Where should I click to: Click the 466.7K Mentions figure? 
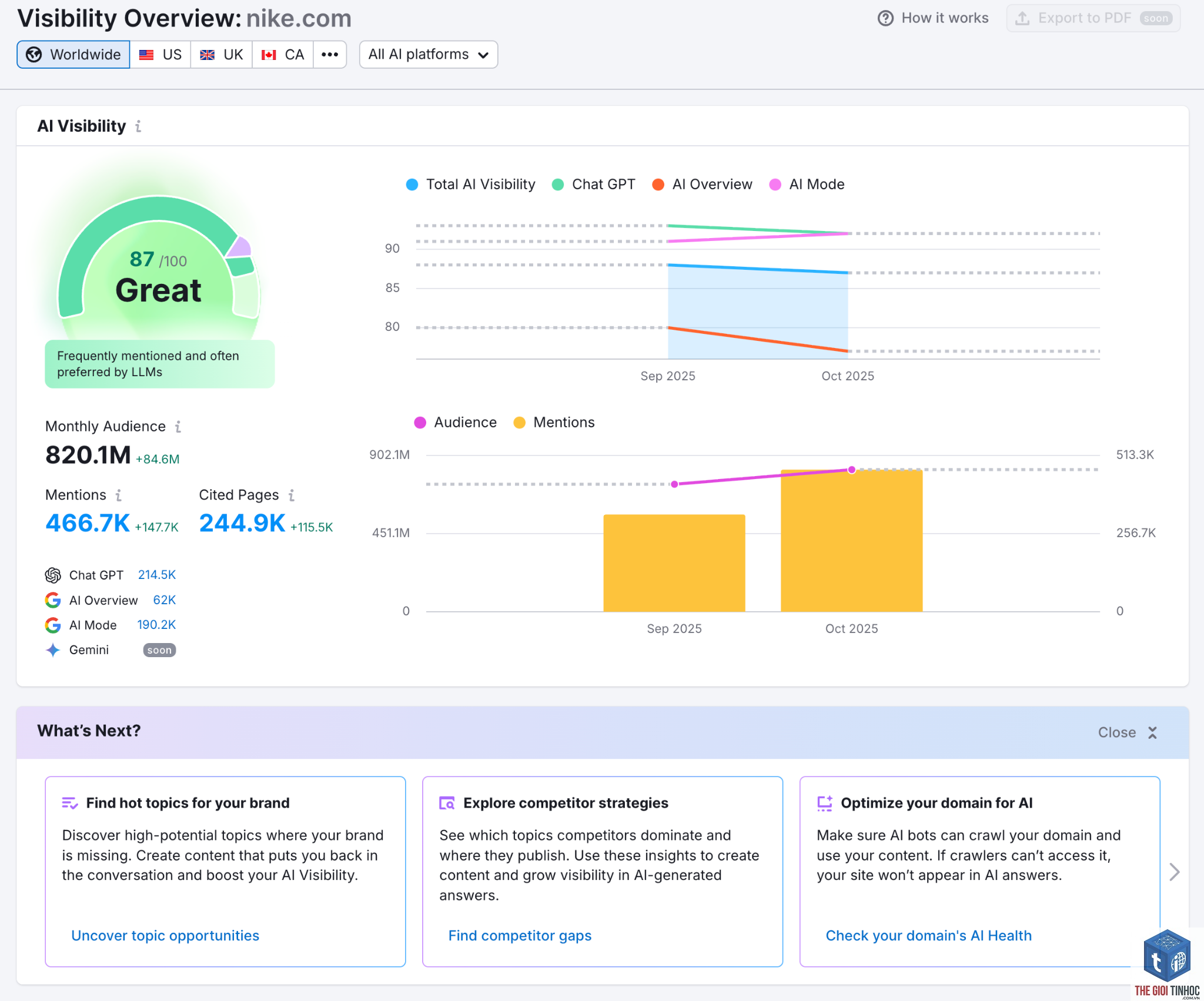click(88, 523)
